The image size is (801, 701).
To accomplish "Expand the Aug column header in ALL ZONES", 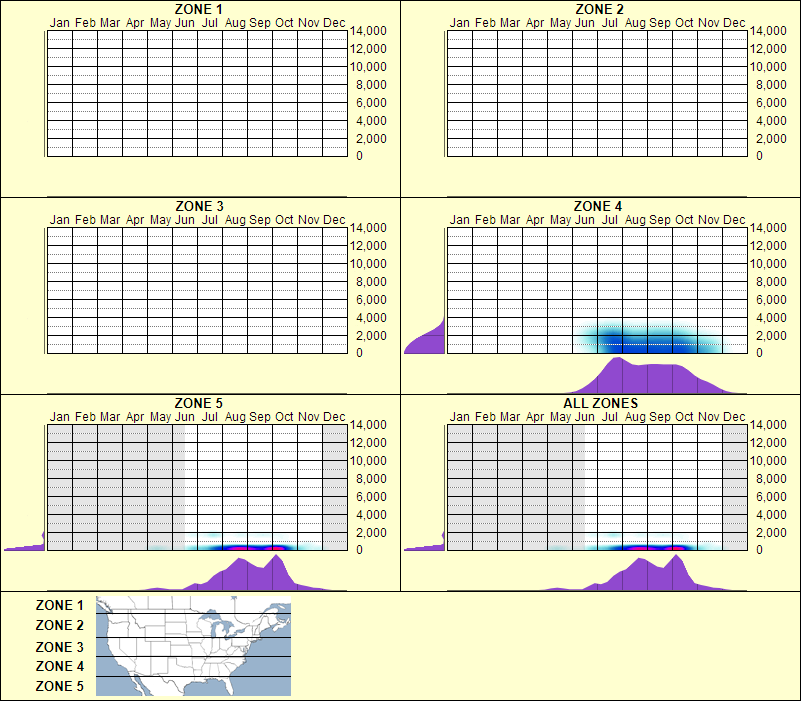I will pyautogui.click(x=635, y=416).
